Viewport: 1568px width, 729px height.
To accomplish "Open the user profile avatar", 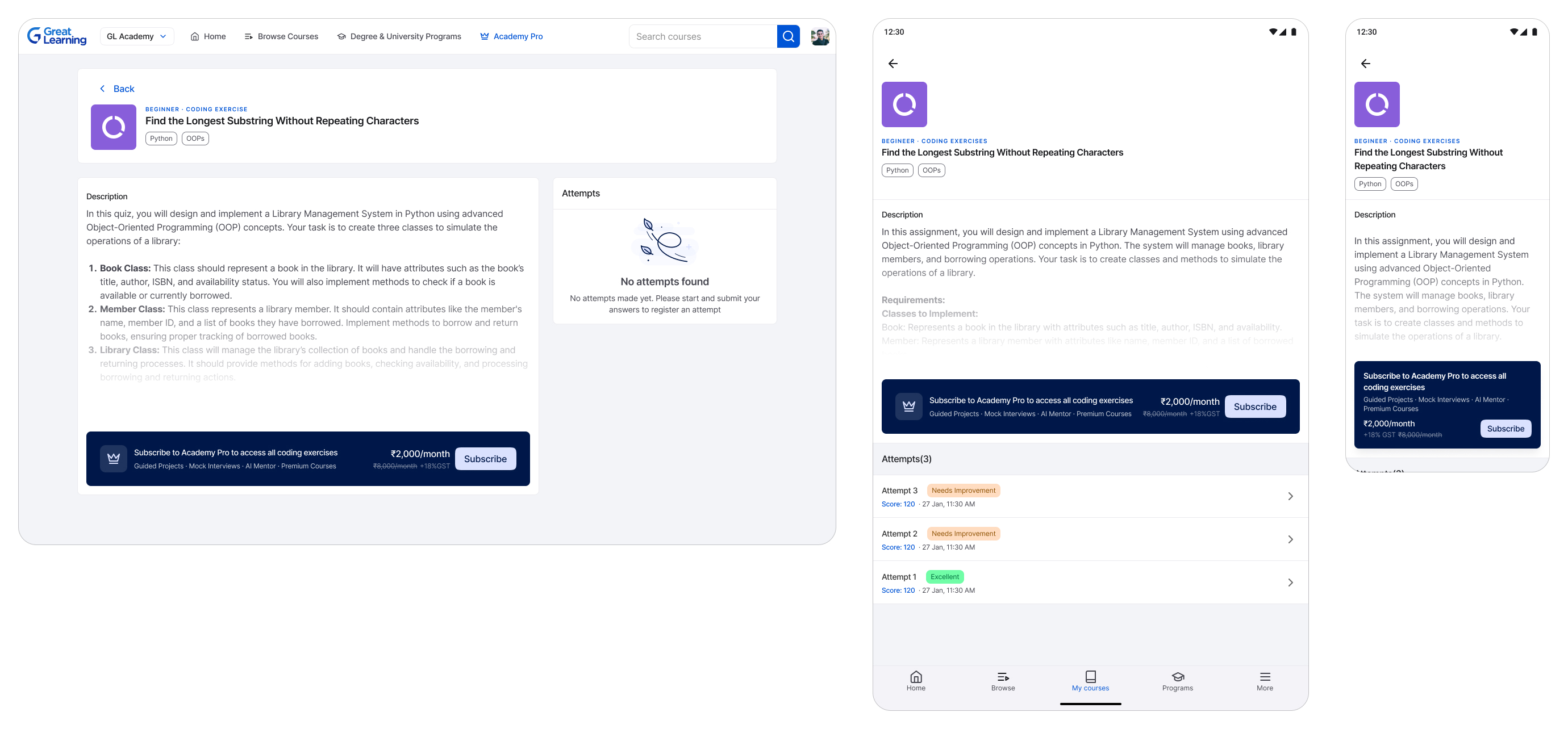I will click(819, 36).
